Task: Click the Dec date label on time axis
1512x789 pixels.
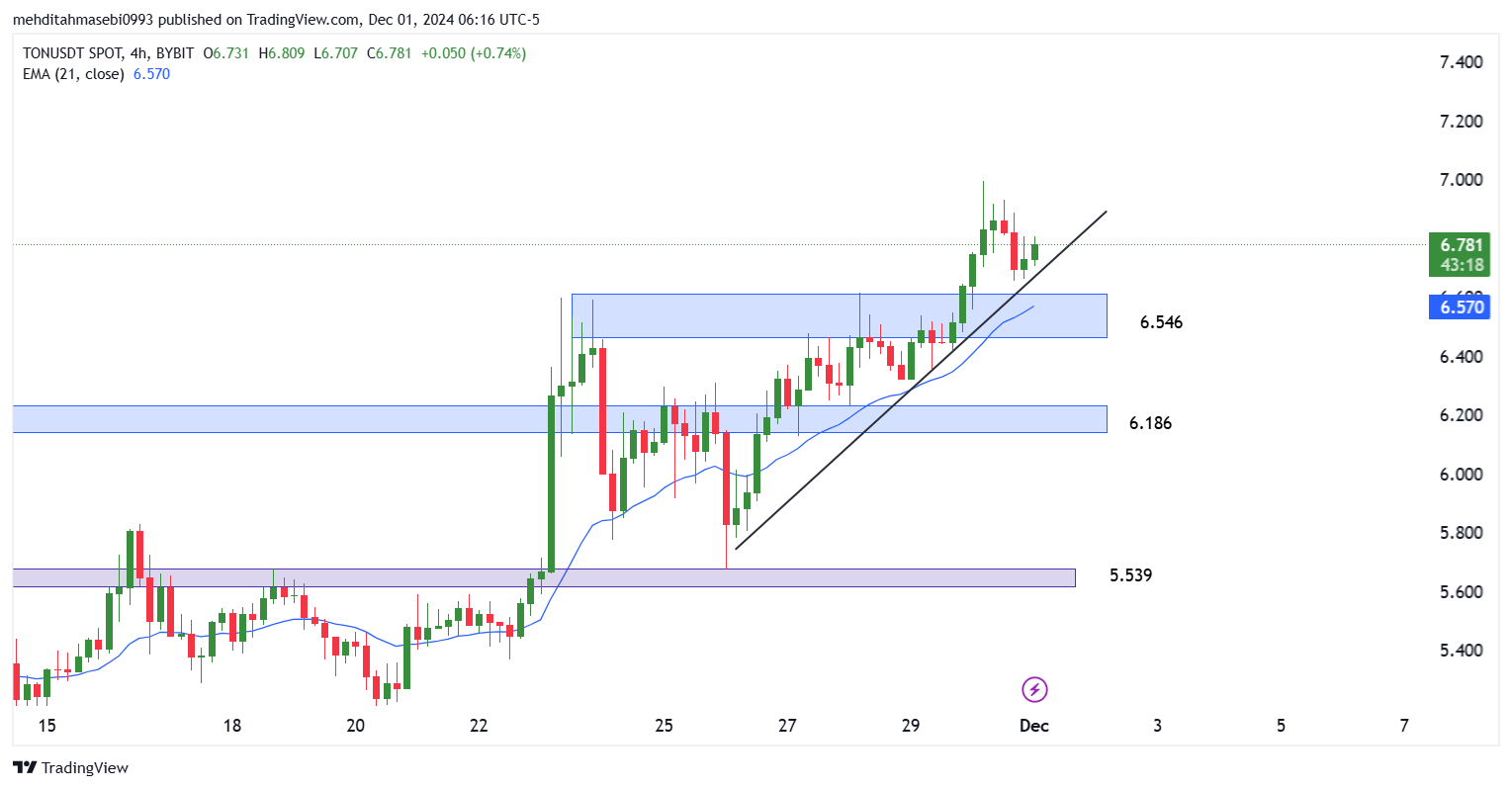Action: (1034, 726)
